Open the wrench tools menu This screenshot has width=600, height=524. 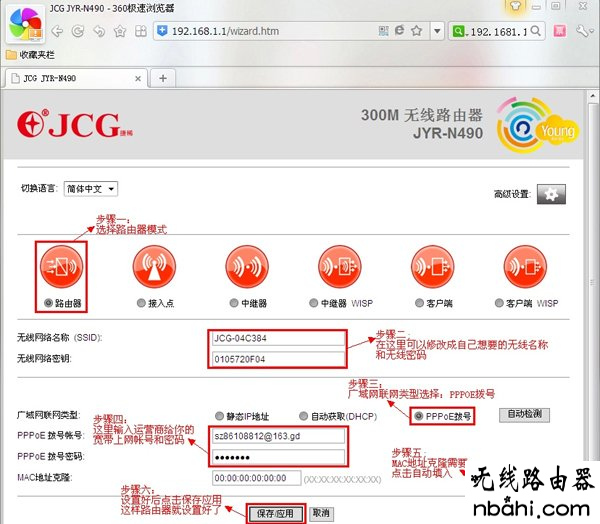pos(584,31)
